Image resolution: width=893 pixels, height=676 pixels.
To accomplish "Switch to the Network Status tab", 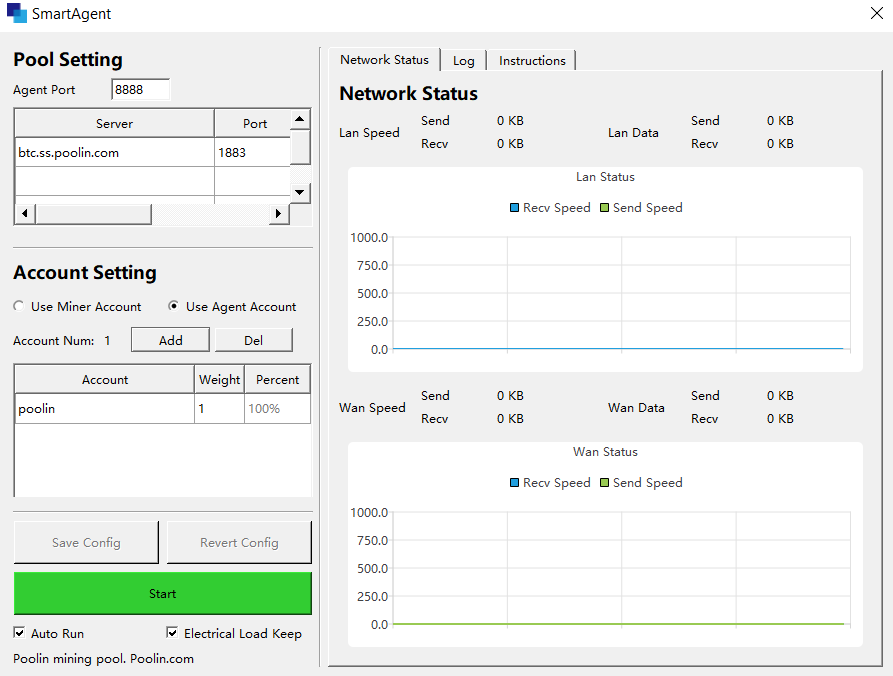I will pos(384,60).
